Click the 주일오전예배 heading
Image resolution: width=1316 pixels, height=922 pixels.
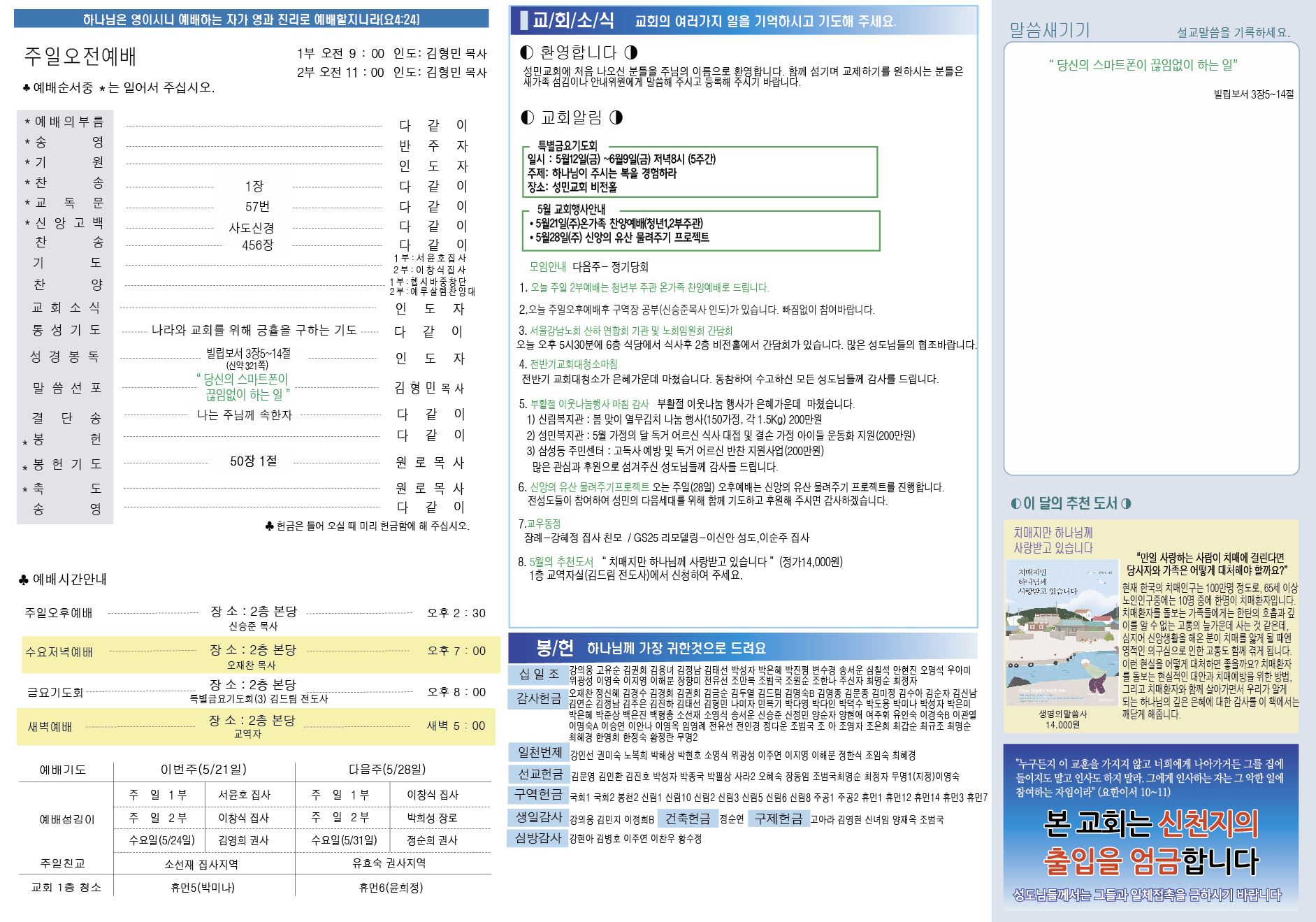[80, 57]
